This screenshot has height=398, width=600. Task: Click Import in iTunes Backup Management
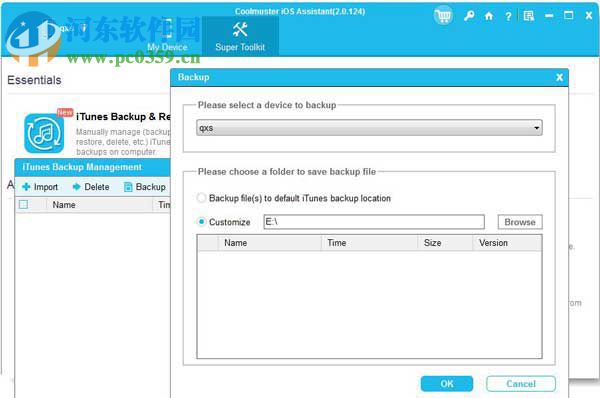pos(40,187)
